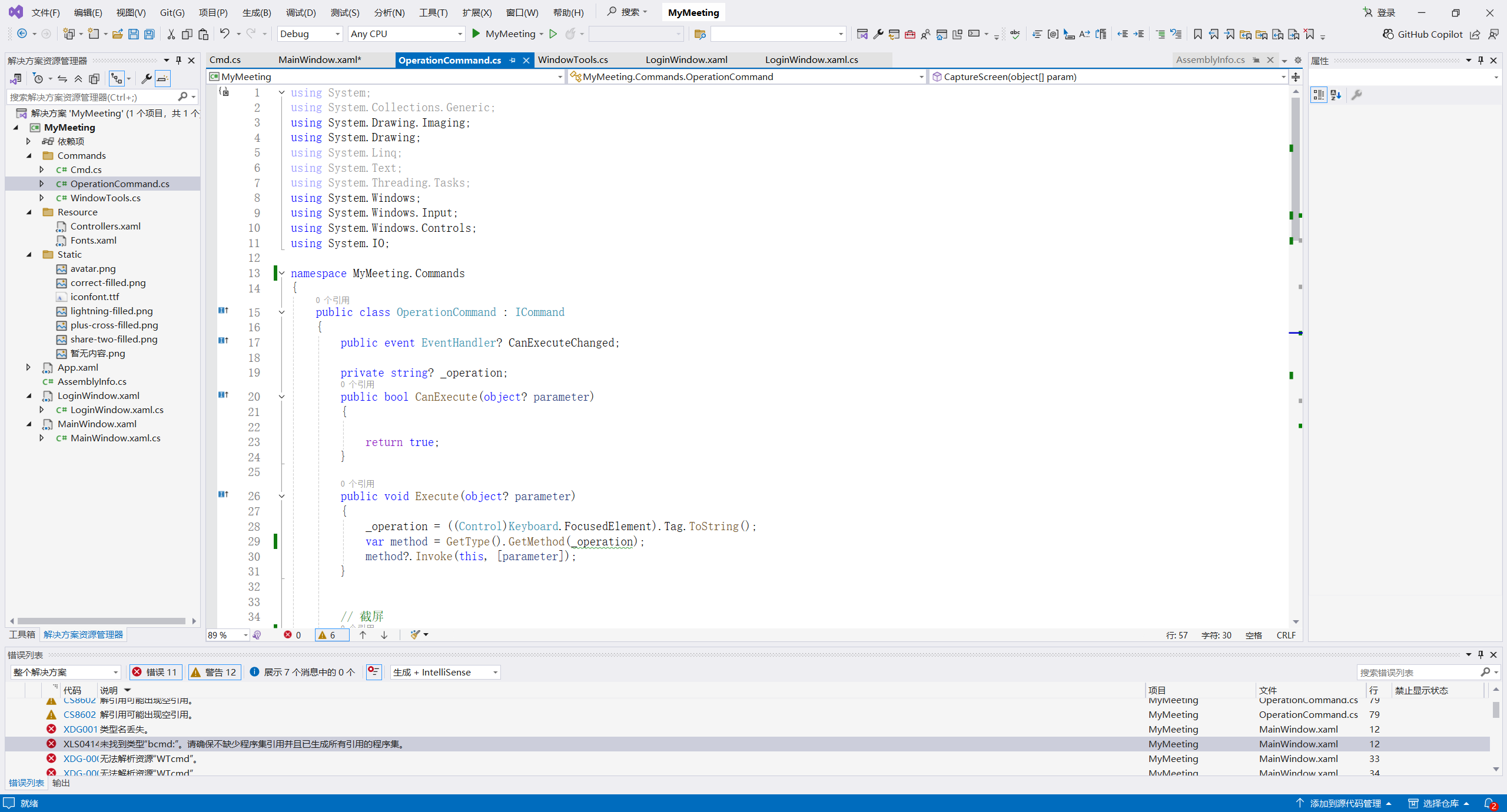
Task: Toggle a bookmark using the bookmark toolbar icon
Action: click(x=1197, y=34)
